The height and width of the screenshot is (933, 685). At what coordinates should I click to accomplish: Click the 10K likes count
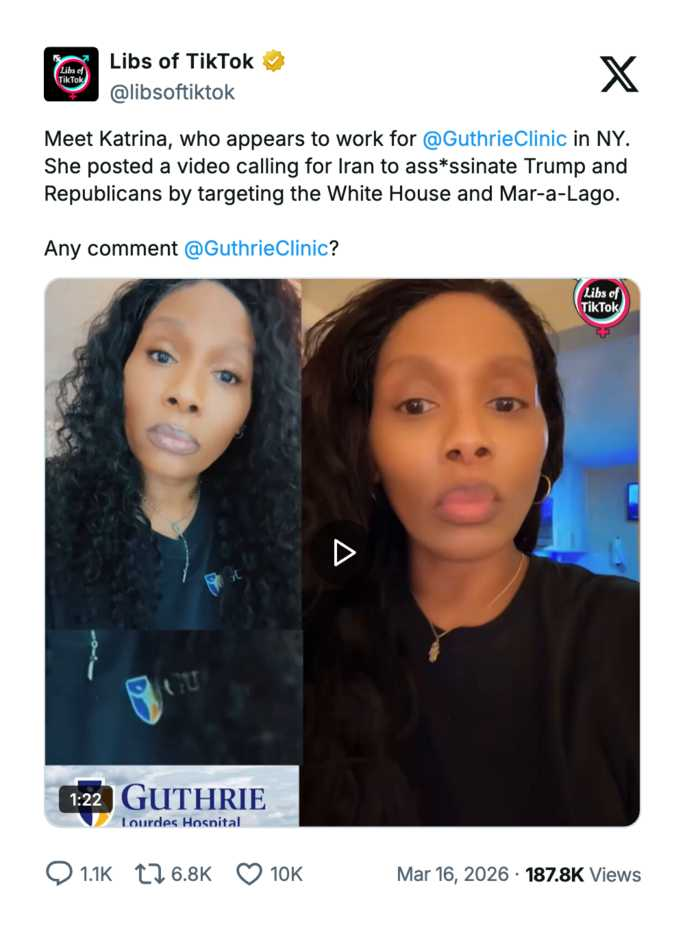pos(286,874)
